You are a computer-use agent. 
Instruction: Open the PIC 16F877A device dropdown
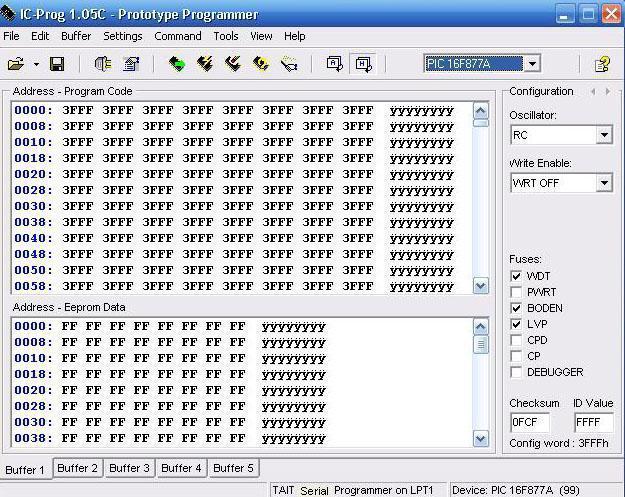[533, 63]
